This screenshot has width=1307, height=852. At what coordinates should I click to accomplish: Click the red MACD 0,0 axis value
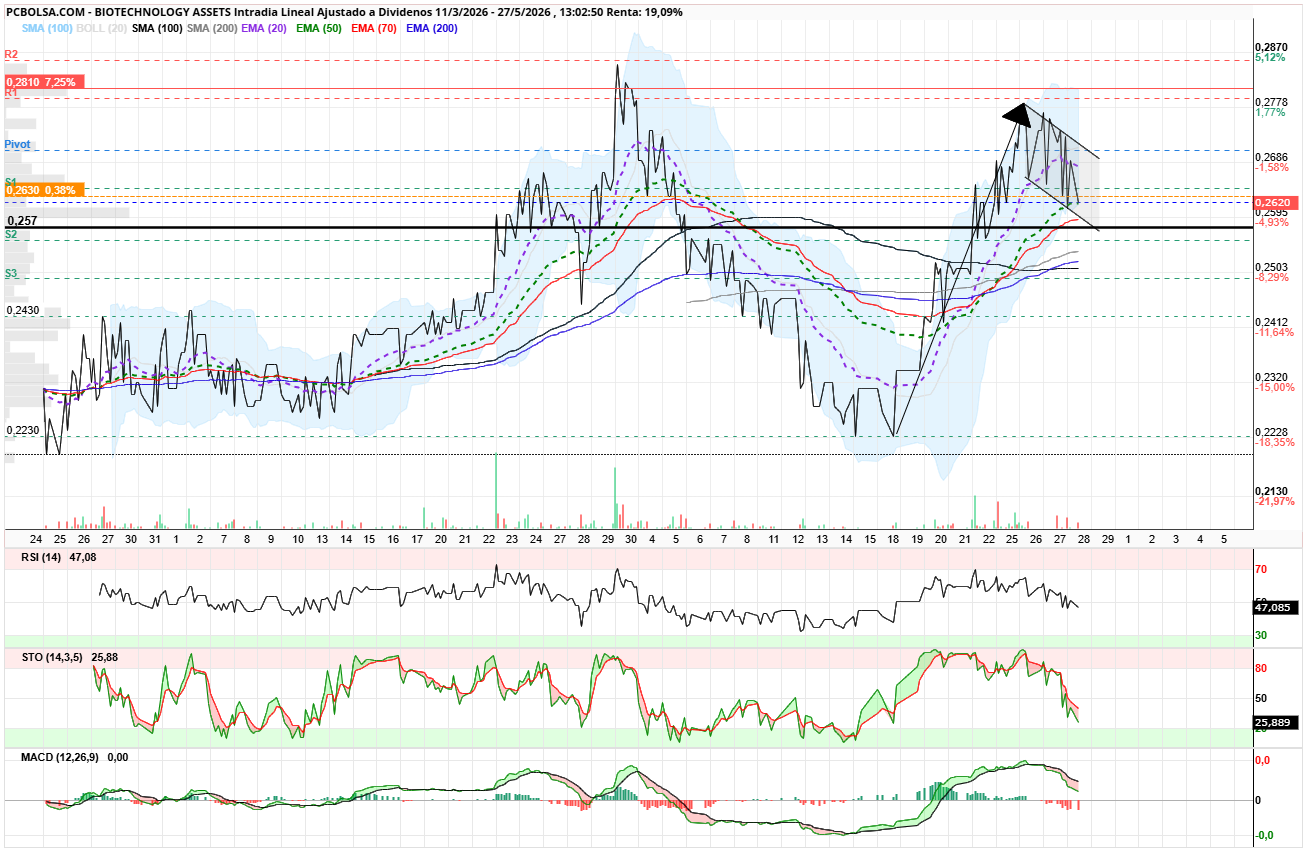[x=1264, y=760]
